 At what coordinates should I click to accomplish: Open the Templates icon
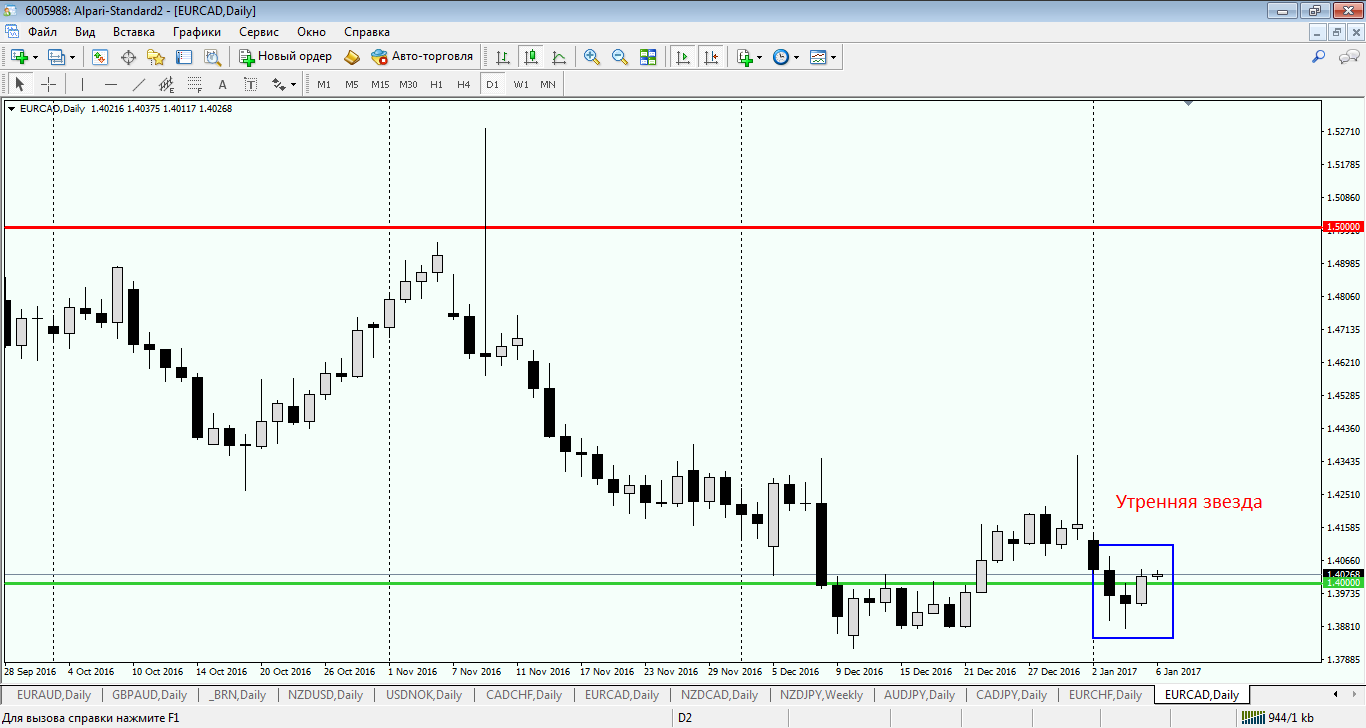(x=818, y=57)
